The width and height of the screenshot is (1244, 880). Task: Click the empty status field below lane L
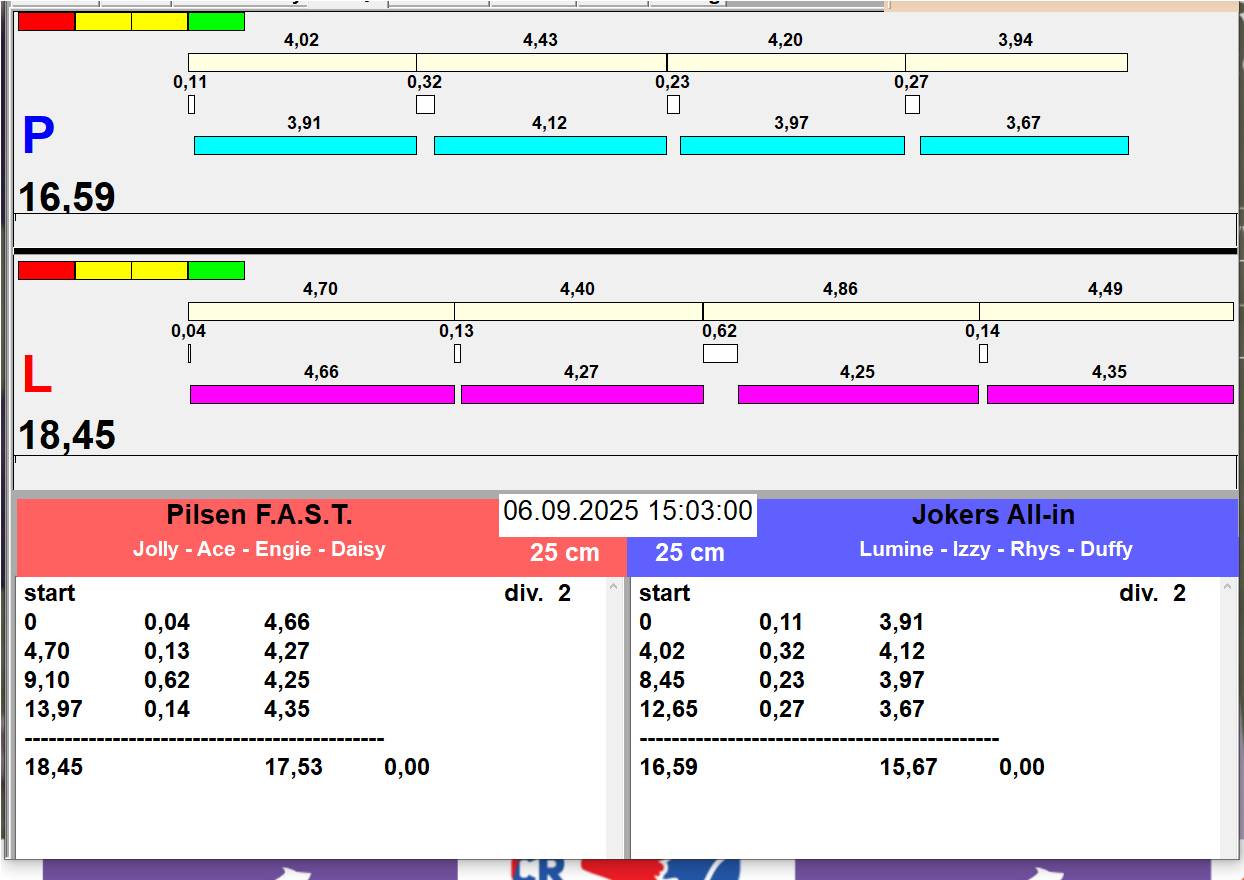[625, 472]
